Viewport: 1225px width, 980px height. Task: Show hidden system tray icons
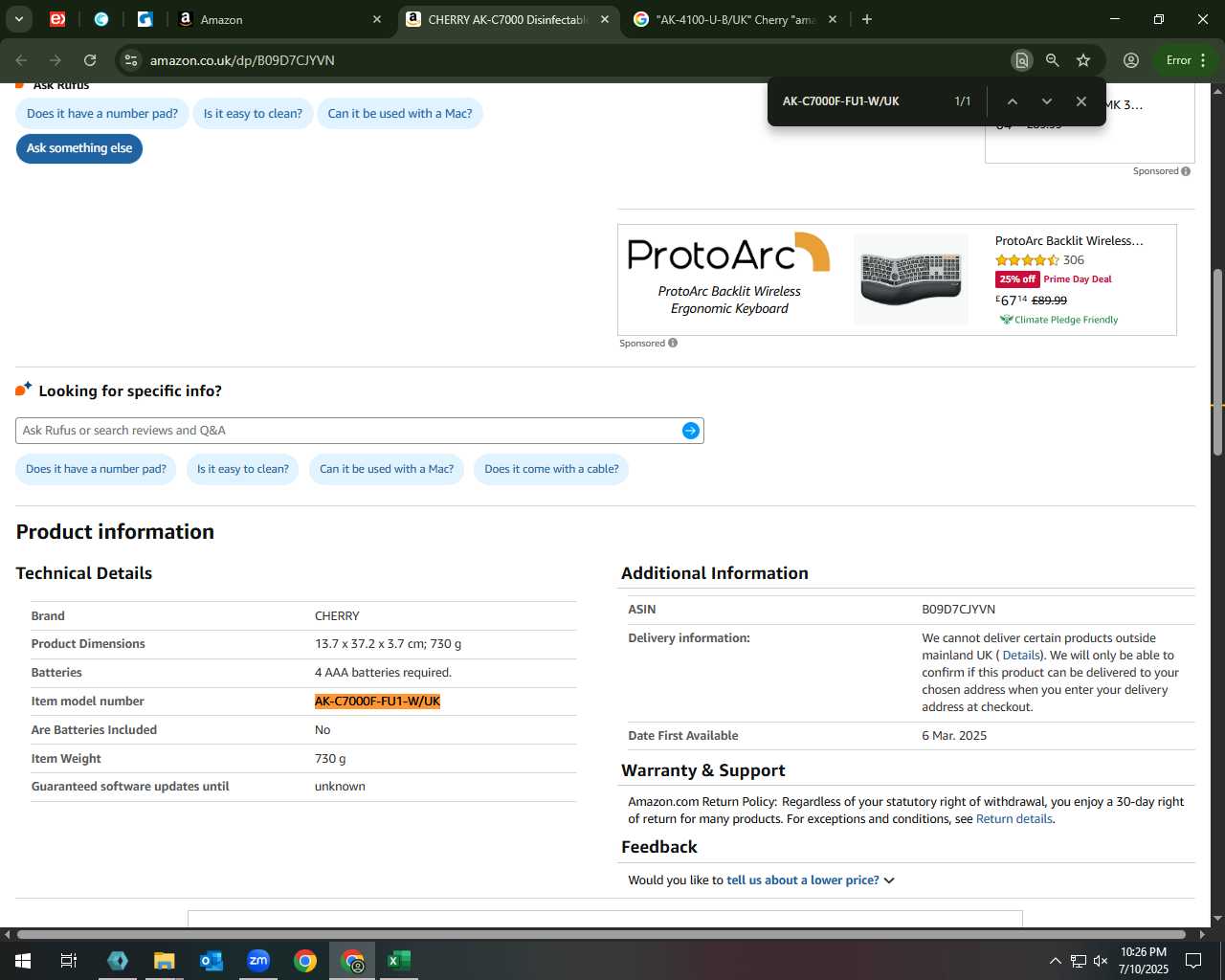click(1055, 961)
